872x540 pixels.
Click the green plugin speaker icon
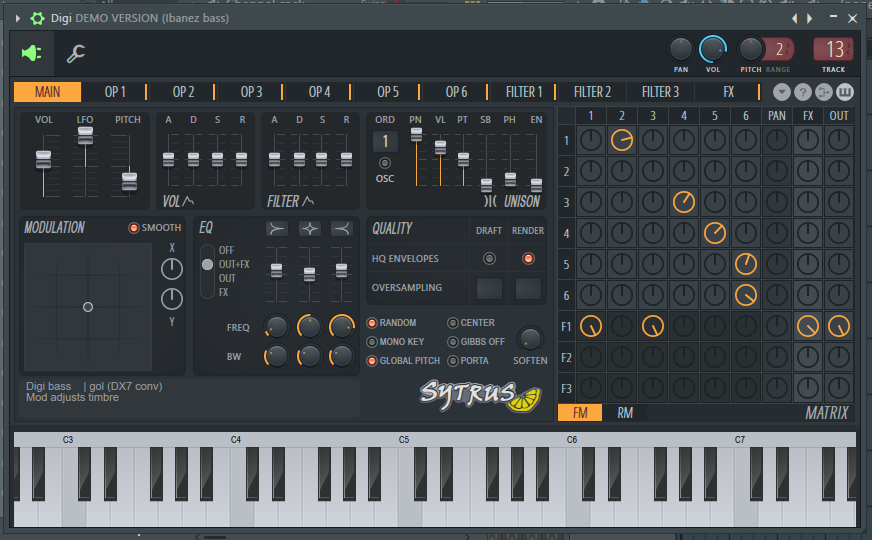[32, 53]
